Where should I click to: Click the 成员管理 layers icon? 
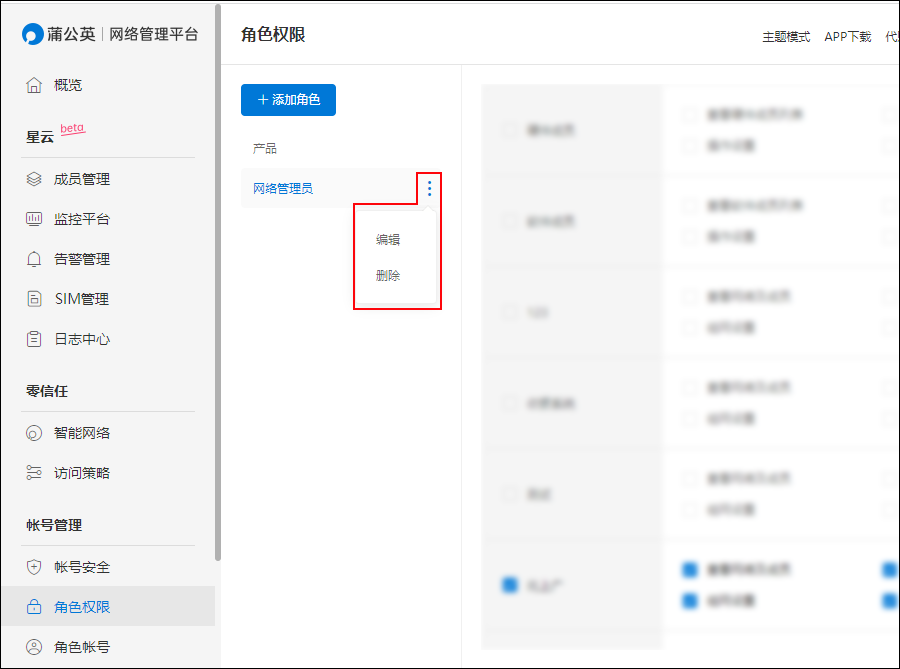click(34, 179)
